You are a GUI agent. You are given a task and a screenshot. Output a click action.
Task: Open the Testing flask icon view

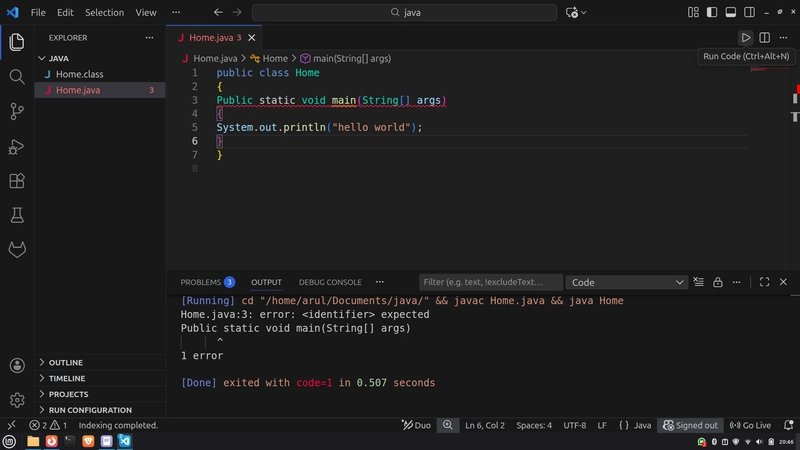point(16,215)
